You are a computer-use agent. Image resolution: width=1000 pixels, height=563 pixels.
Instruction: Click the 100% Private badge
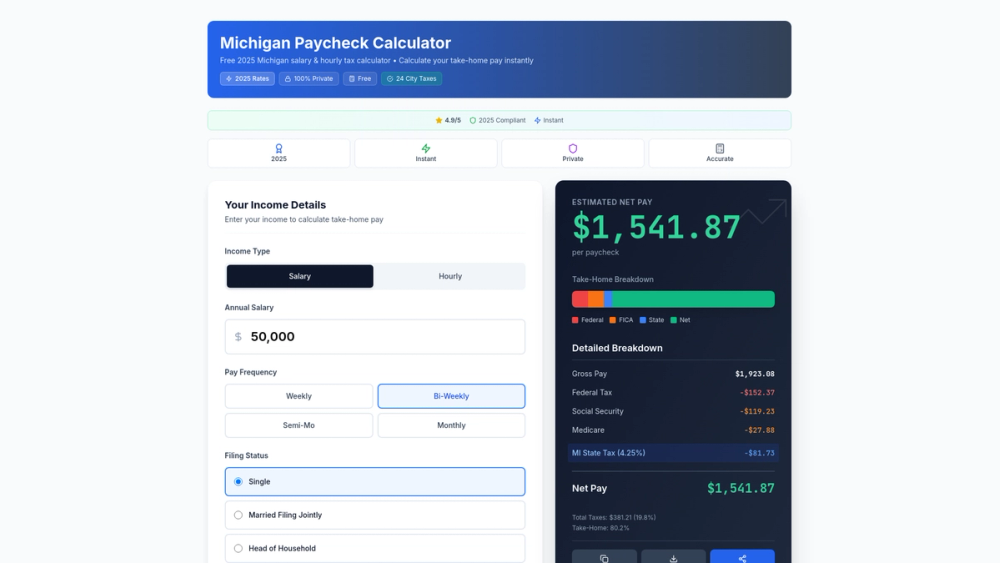point(309,78)
